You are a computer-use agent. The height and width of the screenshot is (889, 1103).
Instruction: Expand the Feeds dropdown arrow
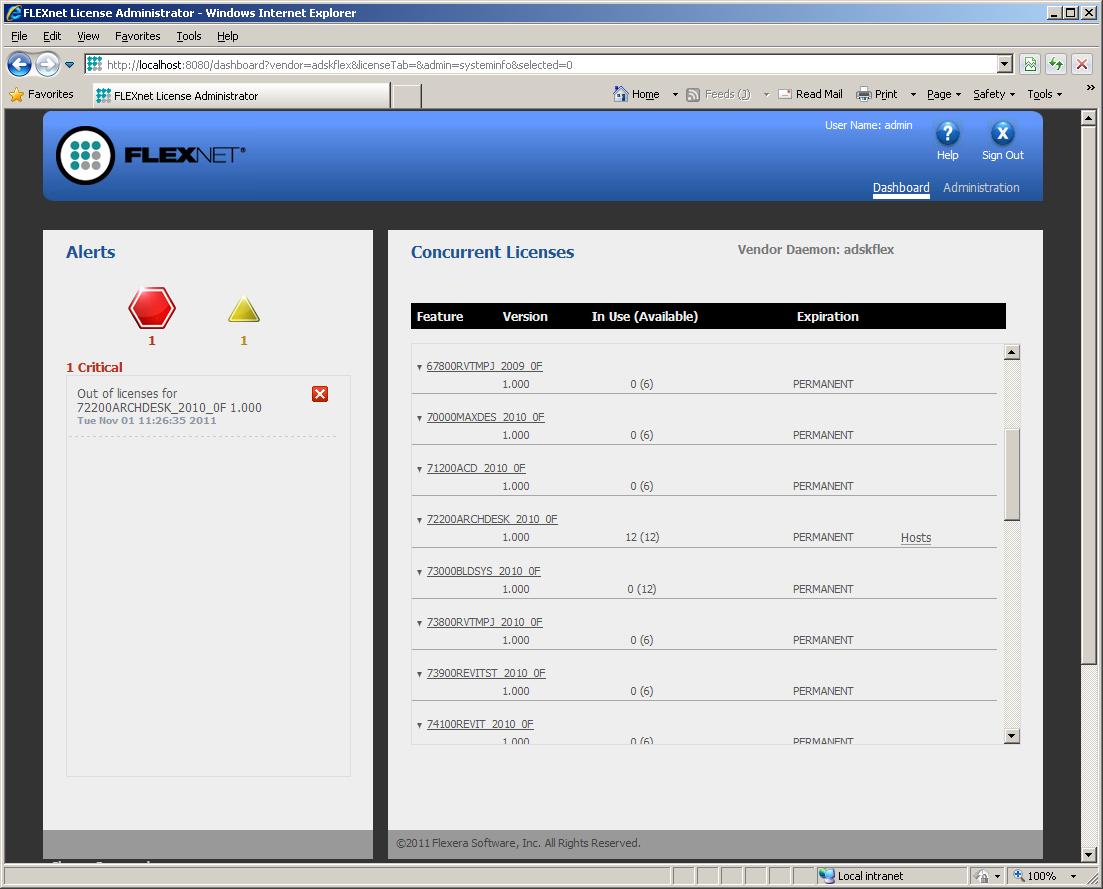pyautogui.click(x=766, y=94)
